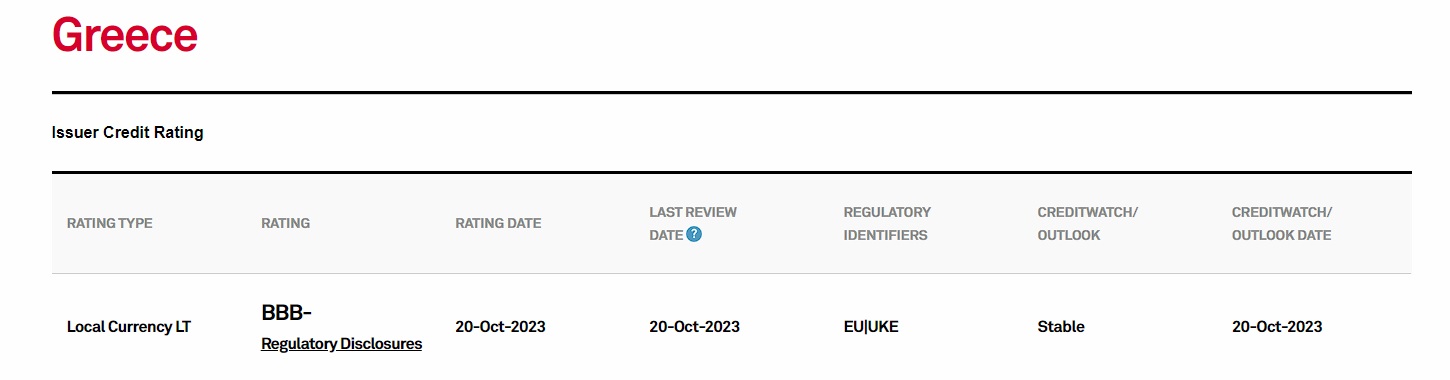1450x380 pixels.
Task: Click the CreditWatch/Outlook Date column header
Action: pos(1284,223)
